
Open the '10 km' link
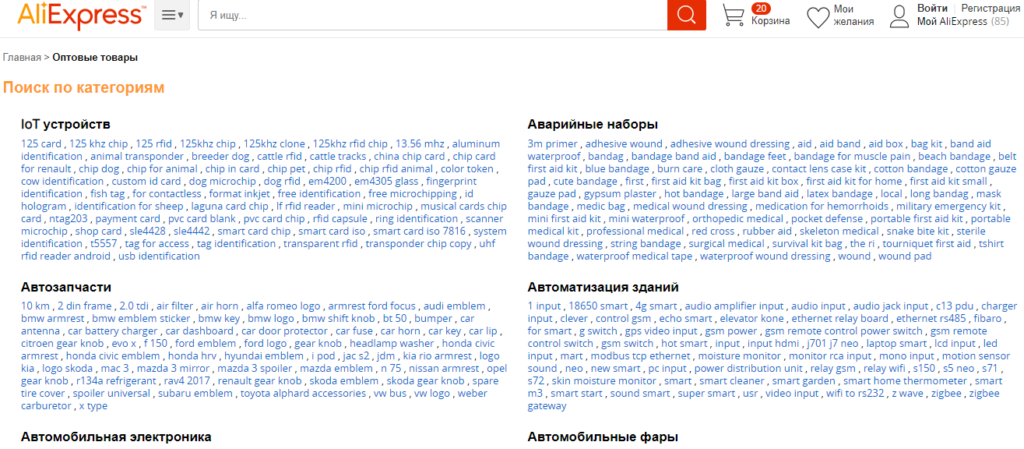coord(35,306)
